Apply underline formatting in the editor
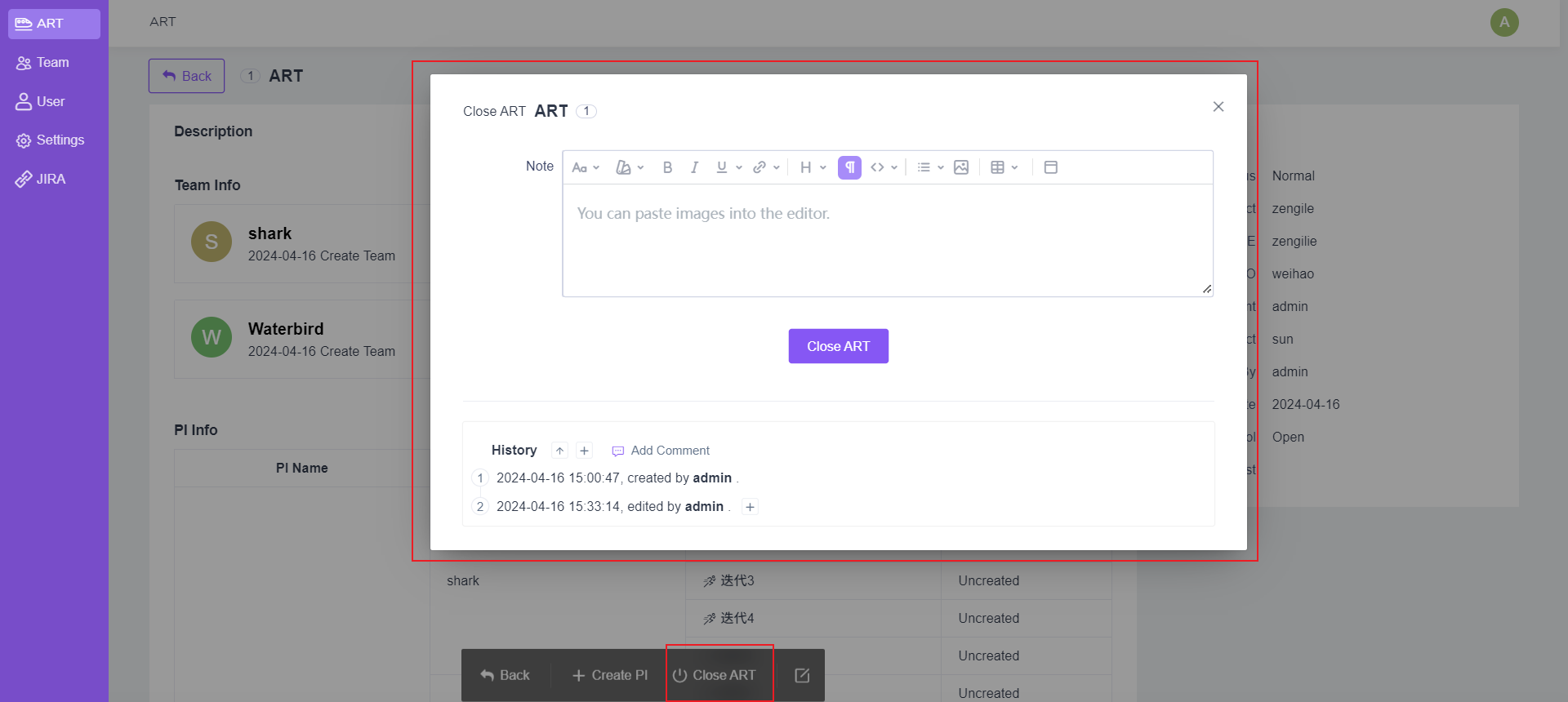 coord(722,167)
